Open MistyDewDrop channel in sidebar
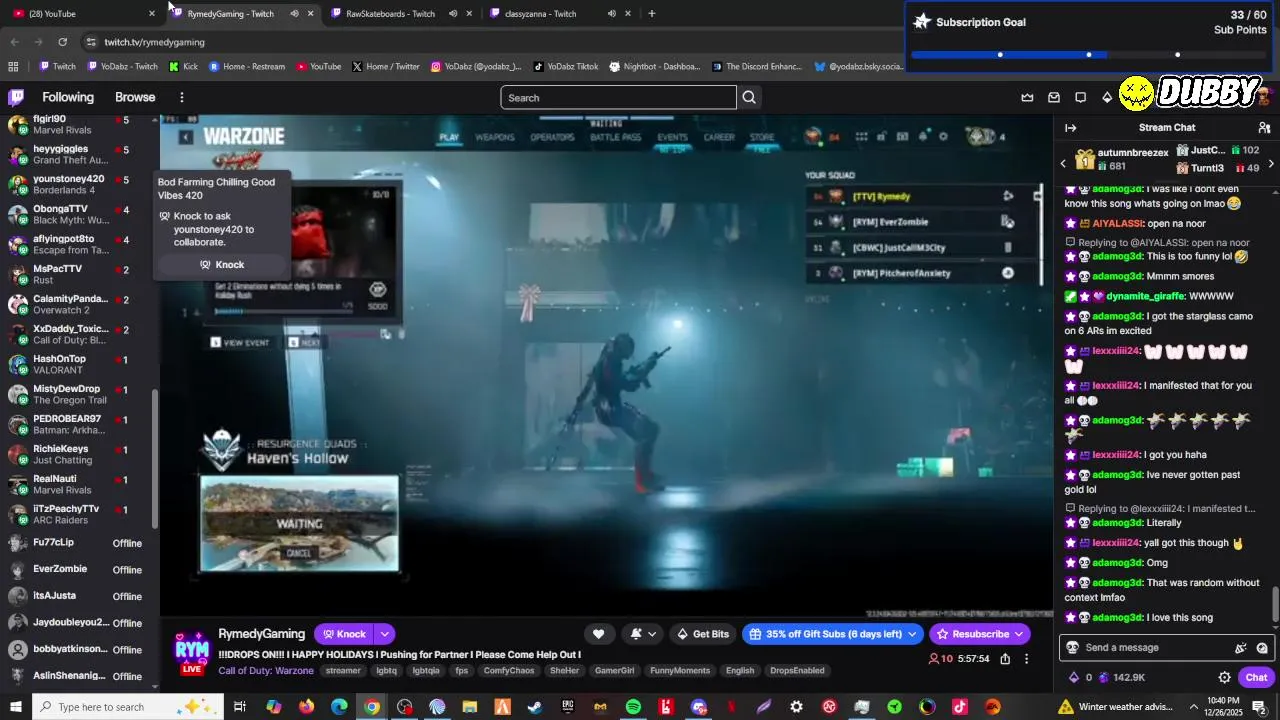Viewport: 1280px width, 720px height. click(x=78, y=394)
